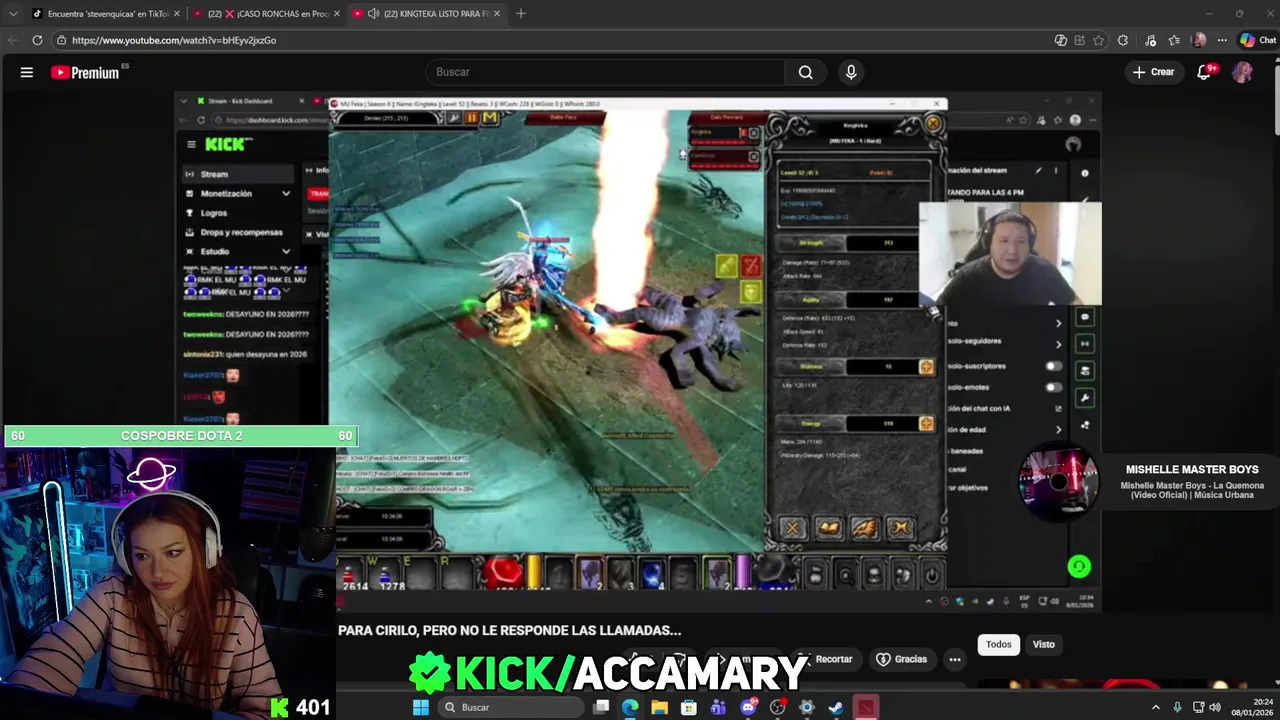1280x720 pixels.
Task: Open volume control in system tray
Action: (1215, 707)
